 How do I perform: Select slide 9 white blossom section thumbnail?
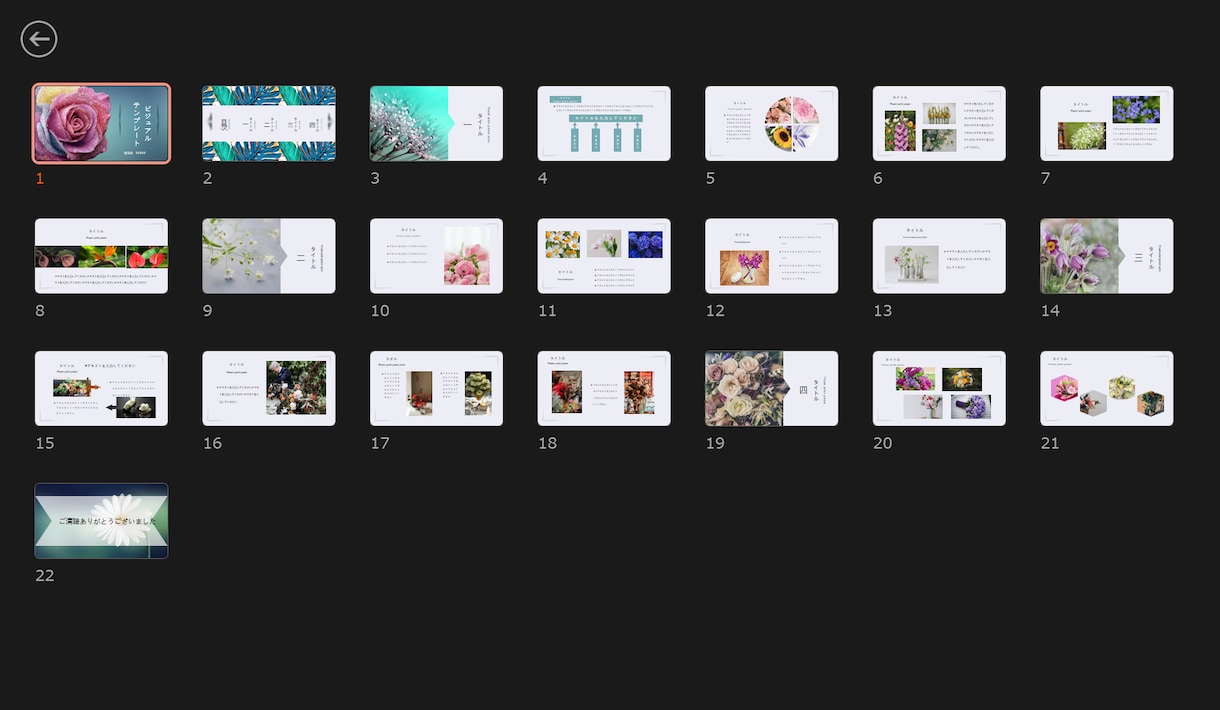pyautogui.click(x=269, y=256)
